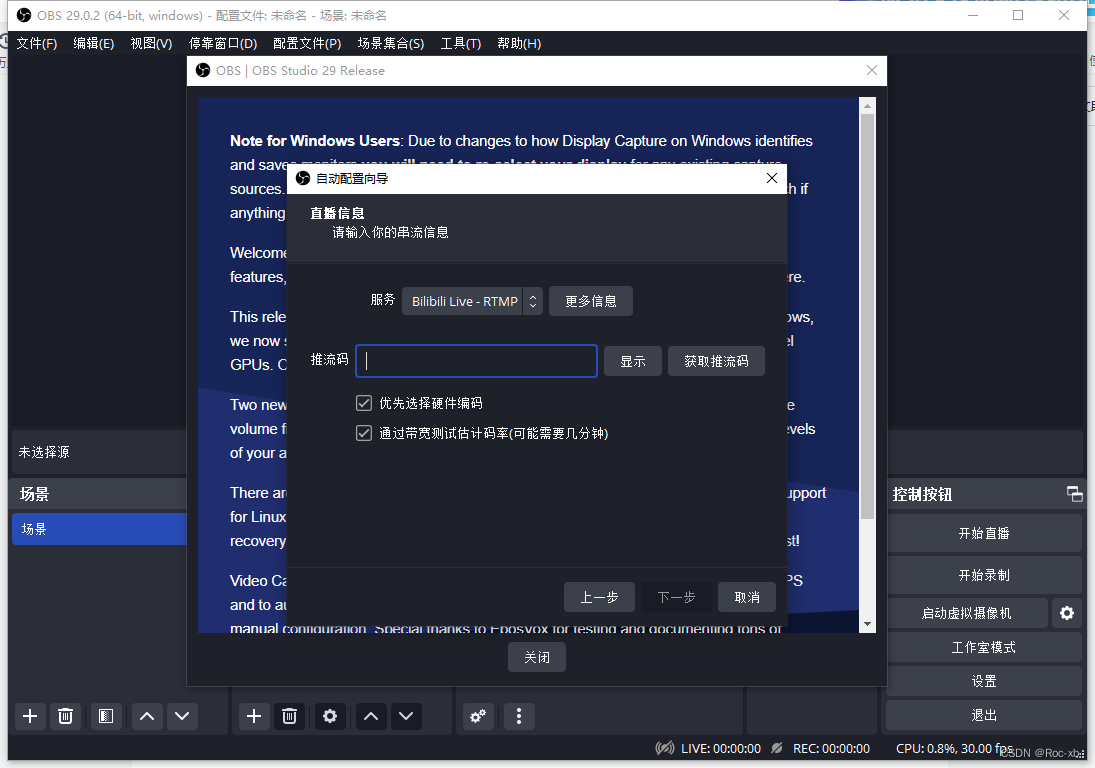The height and width of the screenshot is (768, 1095).
Task: Click 退出 to exit OBS
Action: (x=984, y=715)
